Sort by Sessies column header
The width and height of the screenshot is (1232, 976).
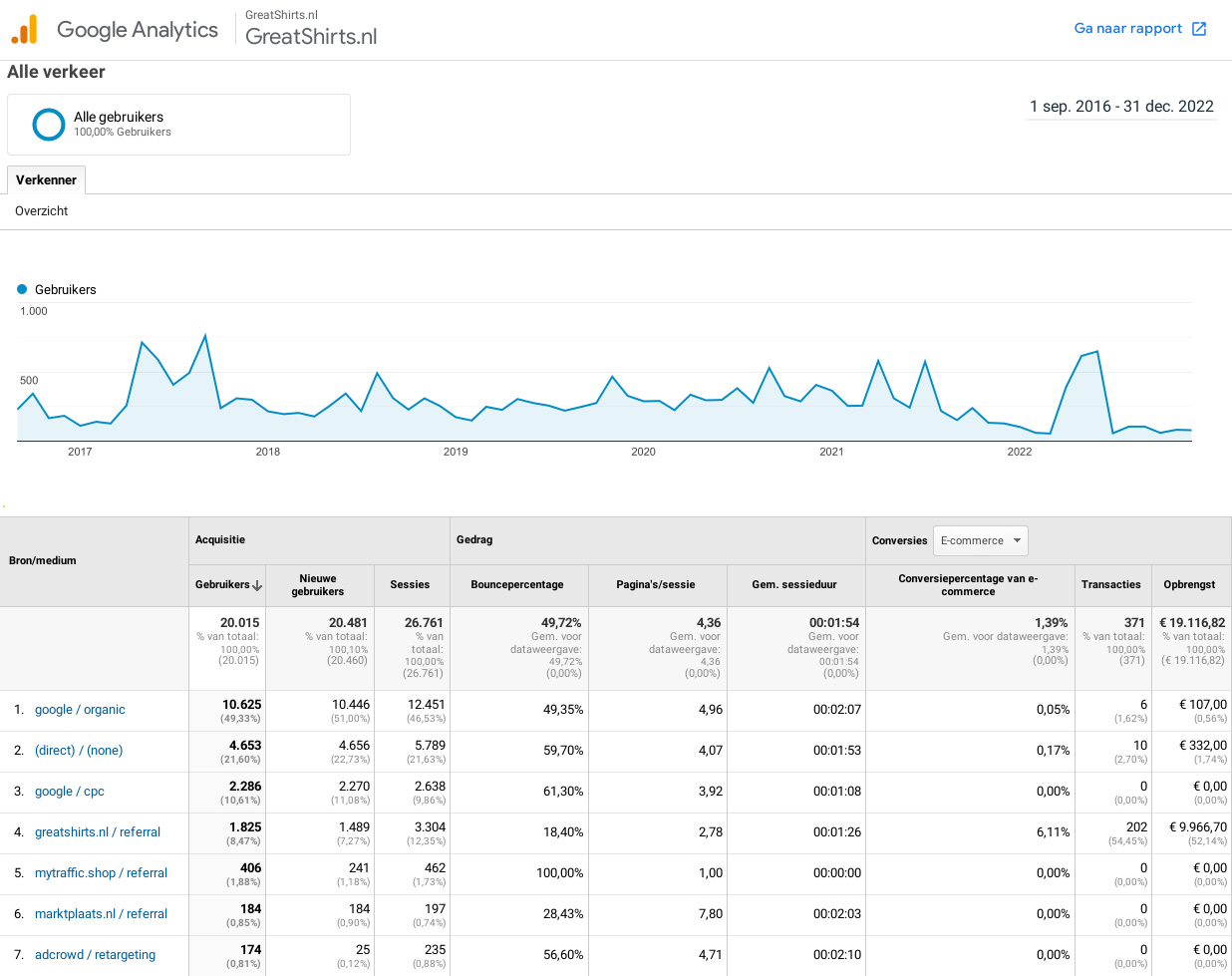pos(410,584)
